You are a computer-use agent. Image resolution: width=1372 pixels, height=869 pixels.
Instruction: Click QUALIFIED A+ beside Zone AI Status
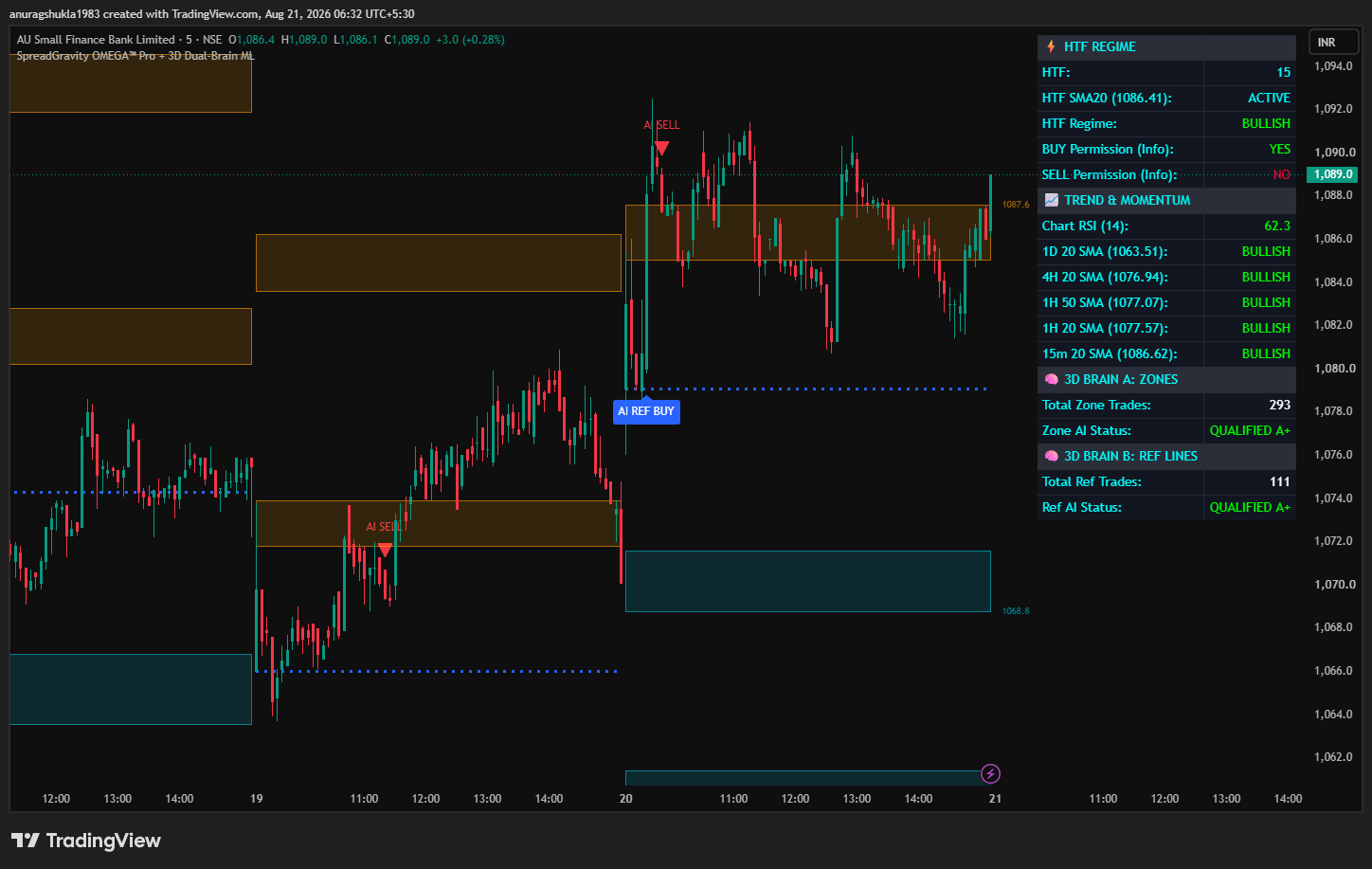[x=1250, y=430]
